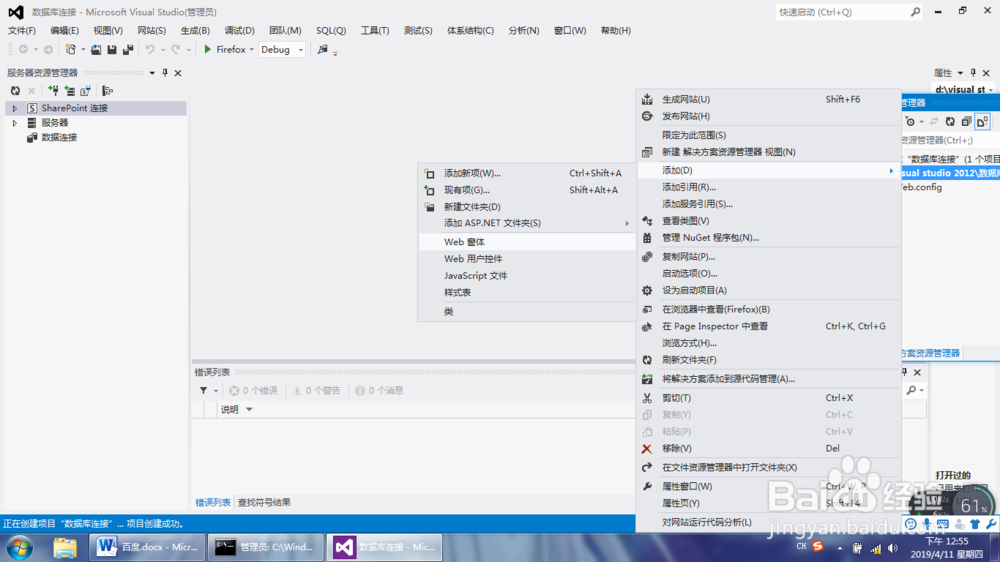
Task: Select JavaScript 文件 in the submenu
Action: pyautogui.click(x=527, y=276)
